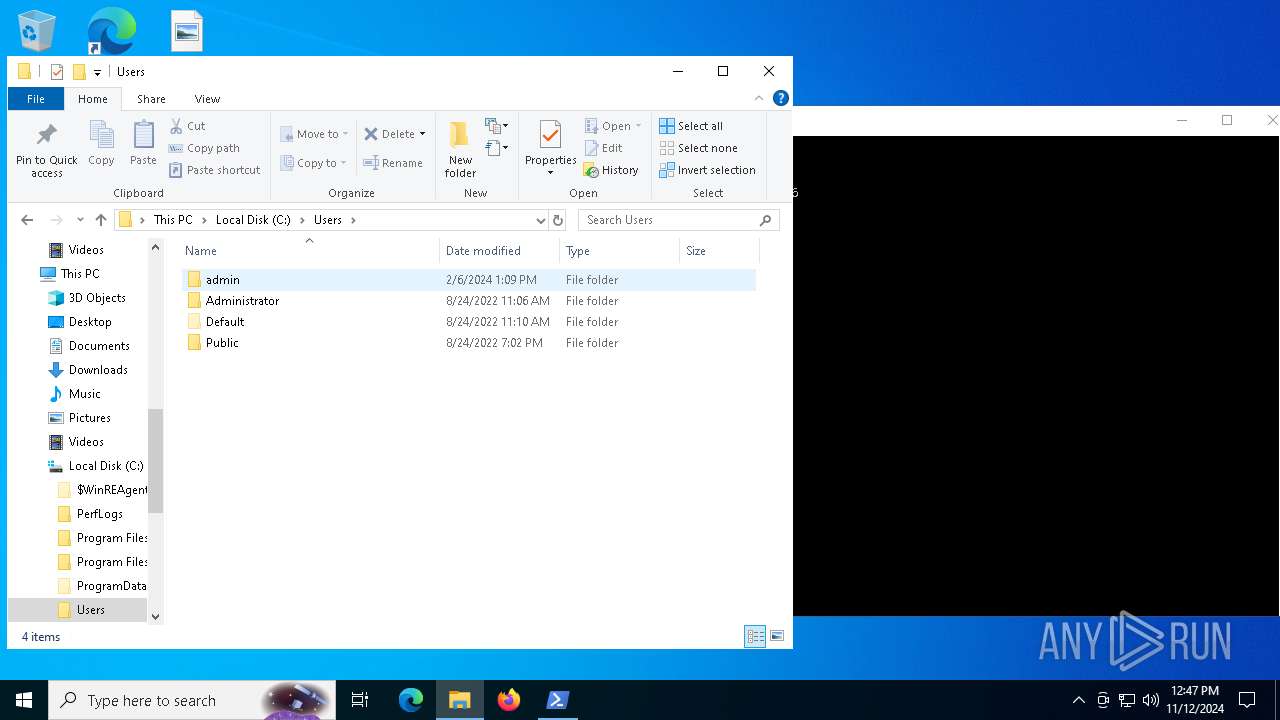Collapse the ribbon chevron
Image resolution: width=1280 pixels, height=720 pixels.
pos(759,98)
